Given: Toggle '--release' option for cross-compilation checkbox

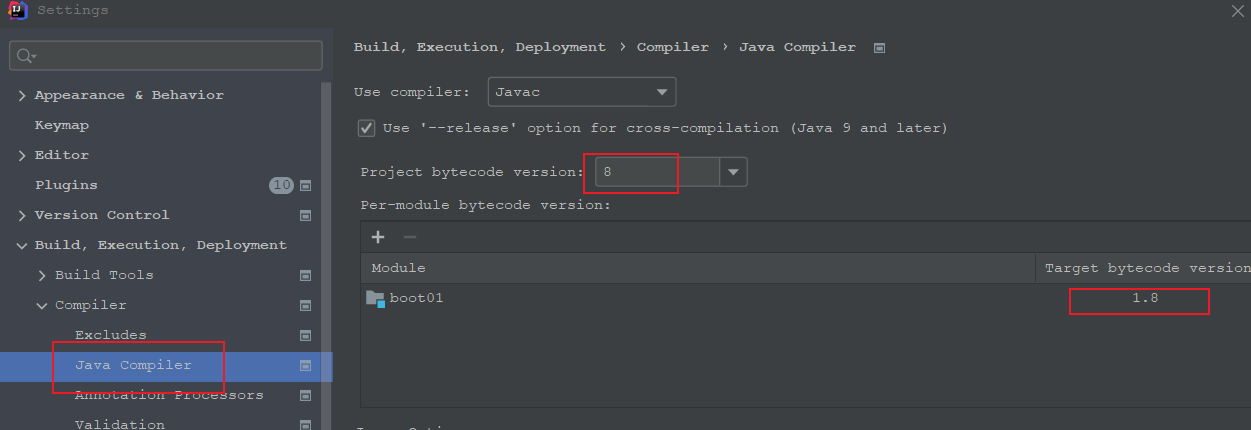Looking at the screenshot, I should click(366, 128).
